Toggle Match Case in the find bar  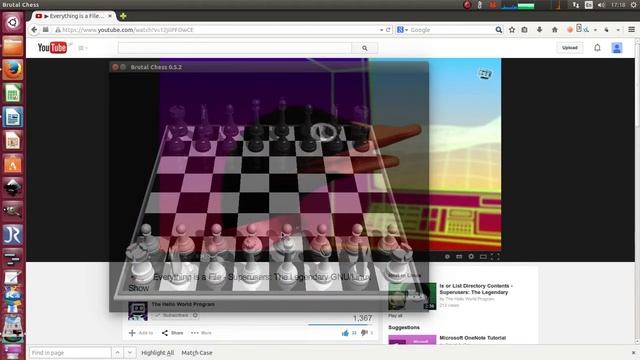point(197,353)
